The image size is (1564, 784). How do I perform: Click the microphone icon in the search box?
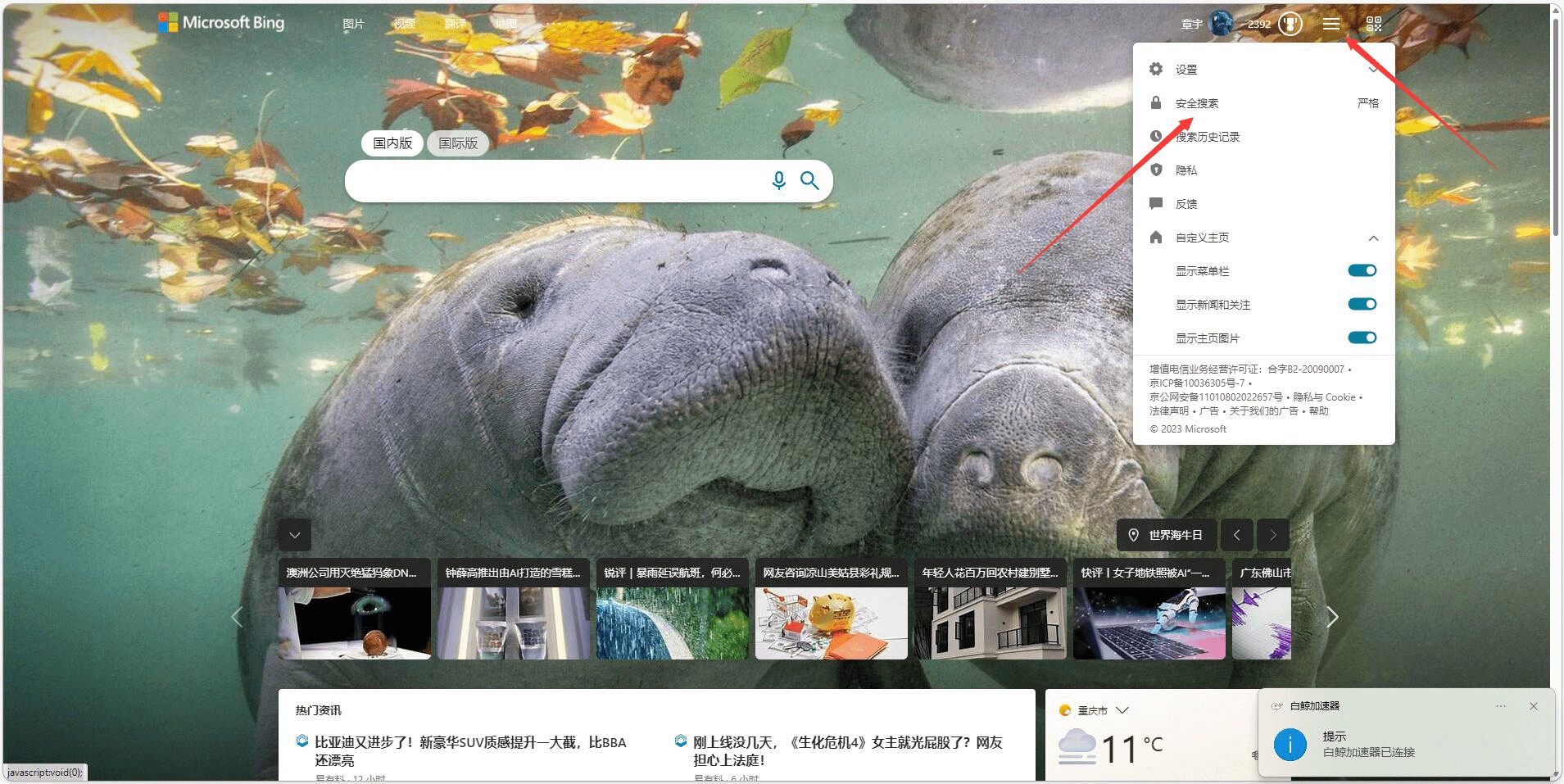click(779, 180)
